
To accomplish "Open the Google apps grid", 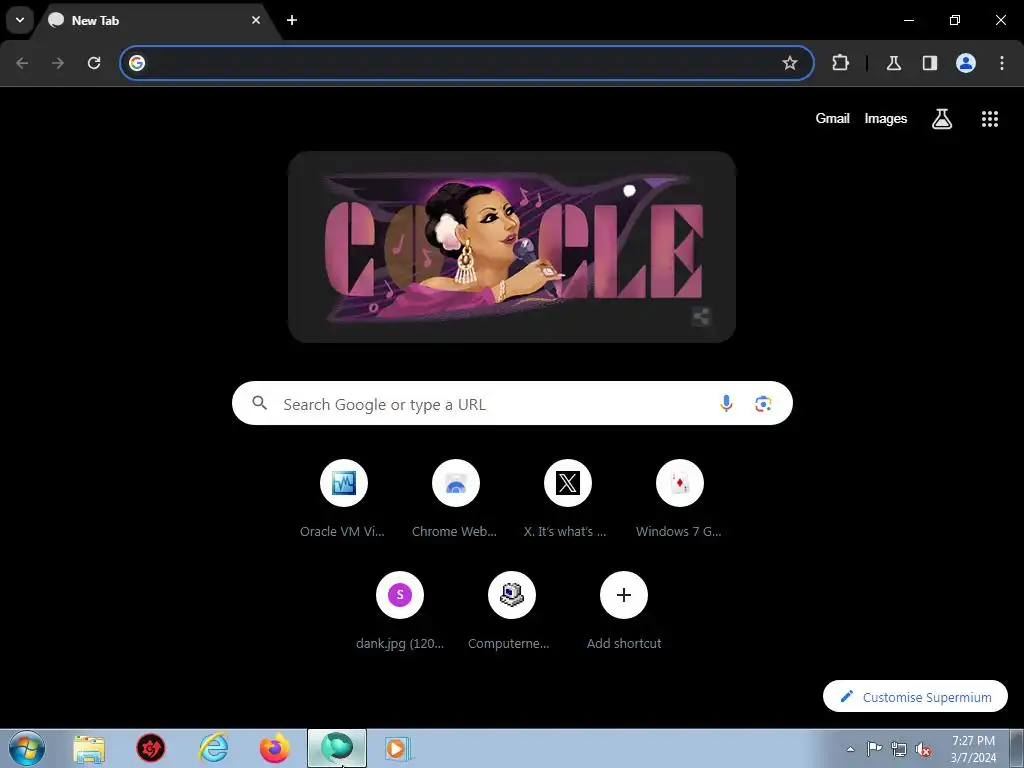I will pyautogui.click(x=990, y=118).
